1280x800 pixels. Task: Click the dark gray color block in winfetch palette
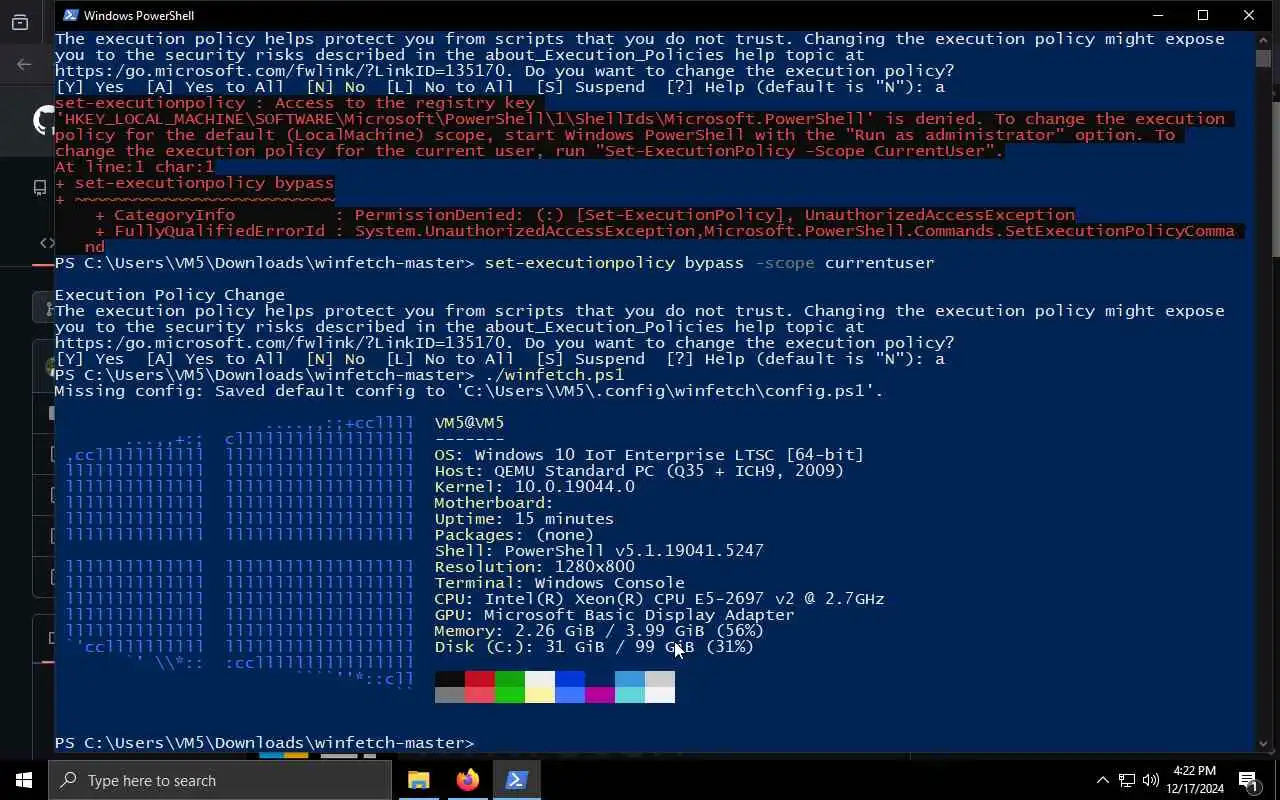(450, 695)
